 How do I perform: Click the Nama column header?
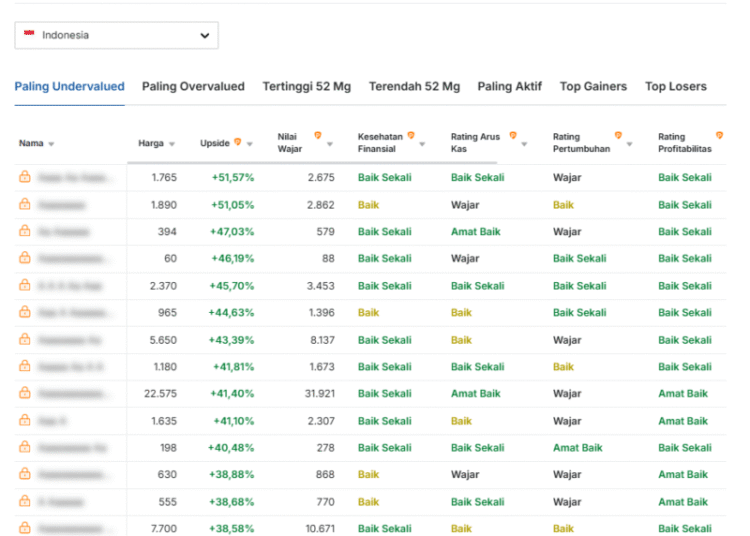tap(31, 143)
